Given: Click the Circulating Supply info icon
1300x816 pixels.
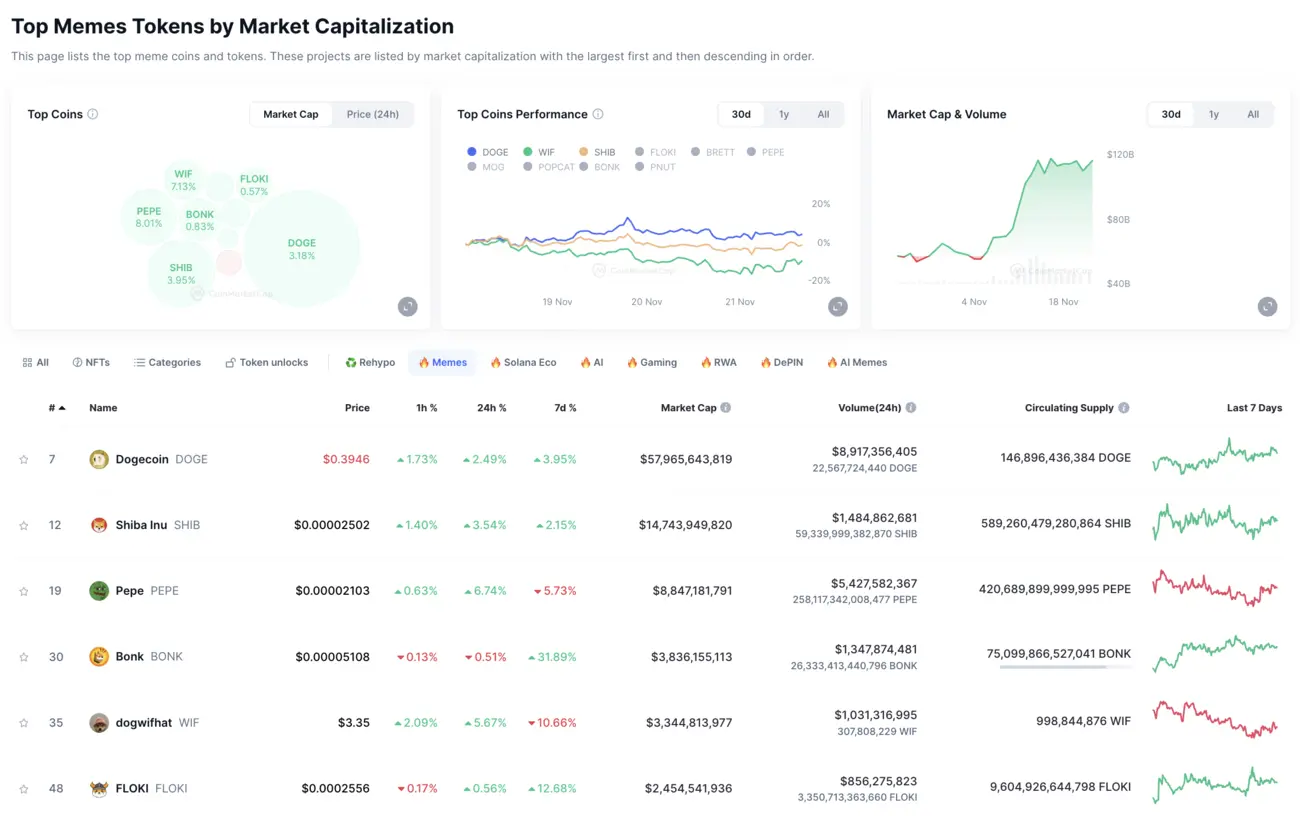Looking at the screenshot, I should click(x=1124, y=408).
